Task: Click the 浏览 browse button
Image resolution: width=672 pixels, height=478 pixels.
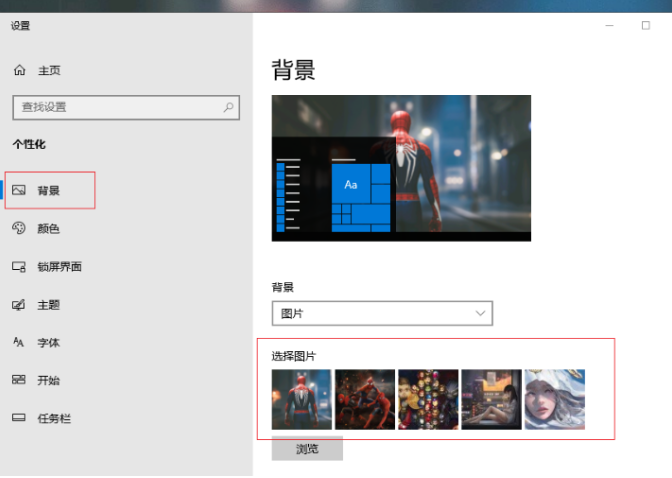Action: 307,448
